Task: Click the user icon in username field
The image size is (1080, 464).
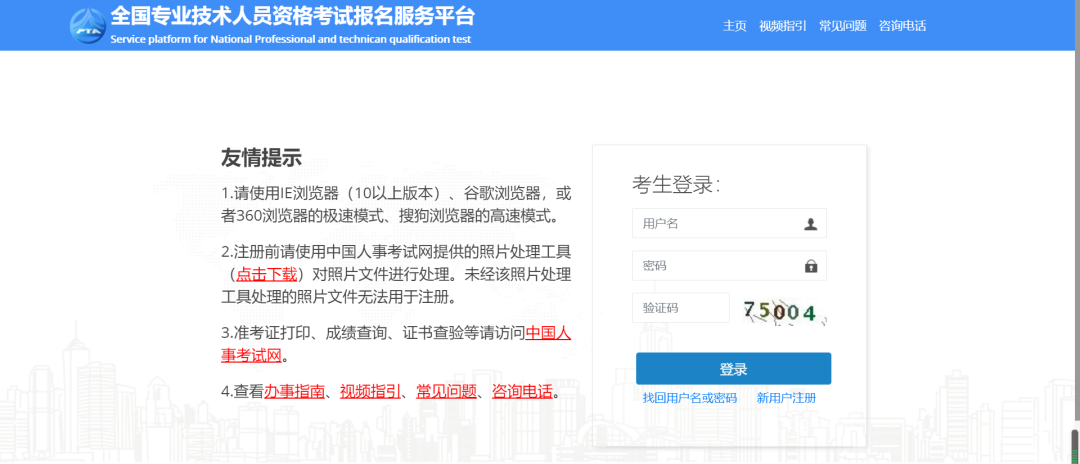Action: tap(811, 224)
